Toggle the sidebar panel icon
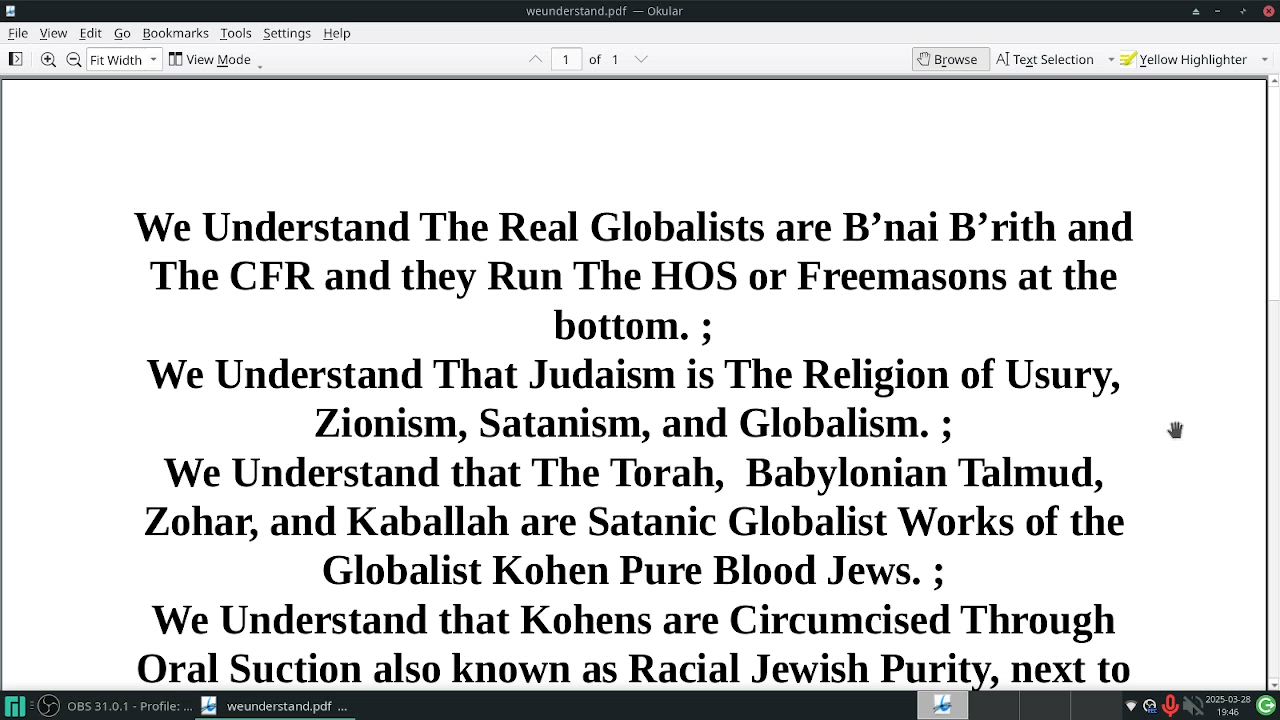The width and height of the screenshot is (1280, 720). coord(15,59)
